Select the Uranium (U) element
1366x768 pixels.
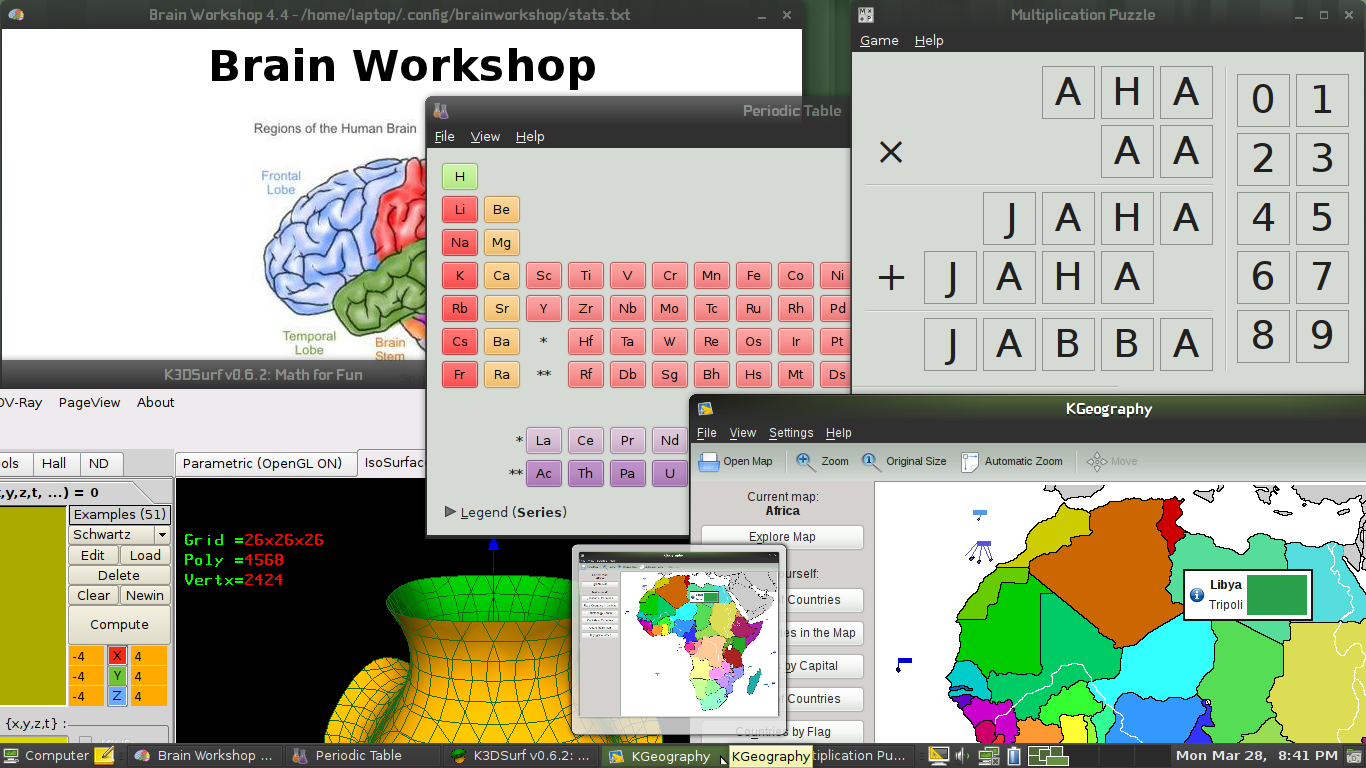point(669,473)
